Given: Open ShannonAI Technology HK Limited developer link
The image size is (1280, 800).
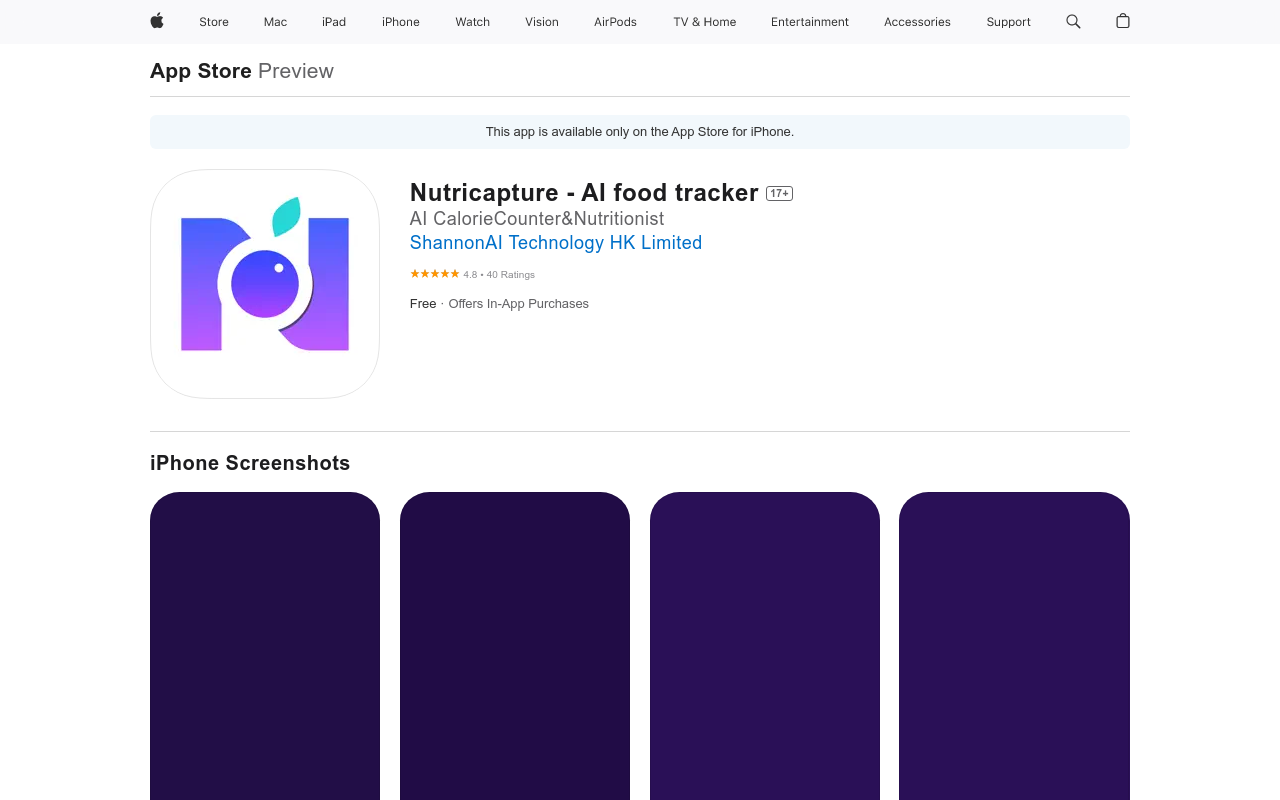Looking at the screenshot, I should (556, 242).
